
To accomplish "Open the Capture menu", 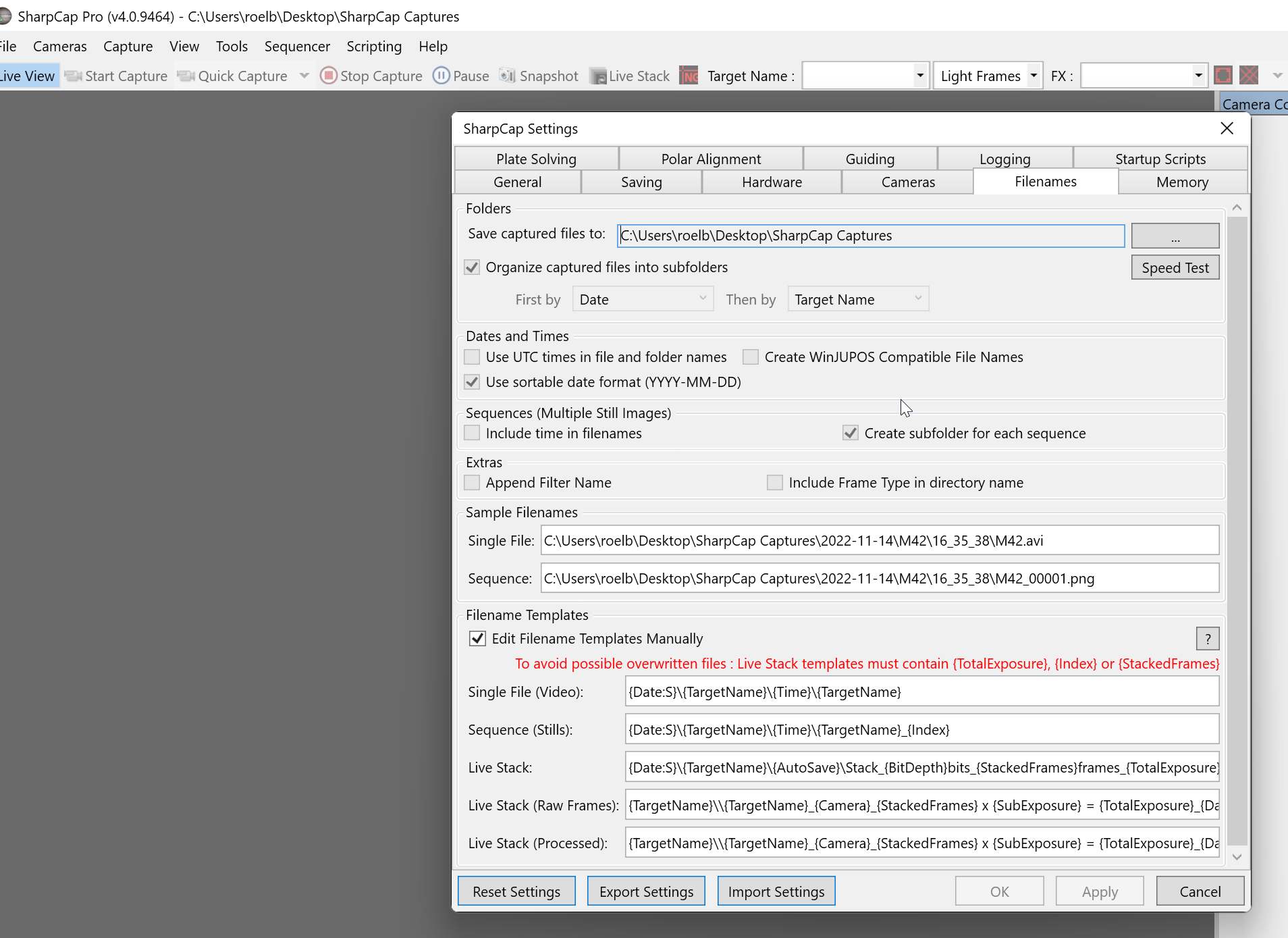I will [x=128, y=46].
